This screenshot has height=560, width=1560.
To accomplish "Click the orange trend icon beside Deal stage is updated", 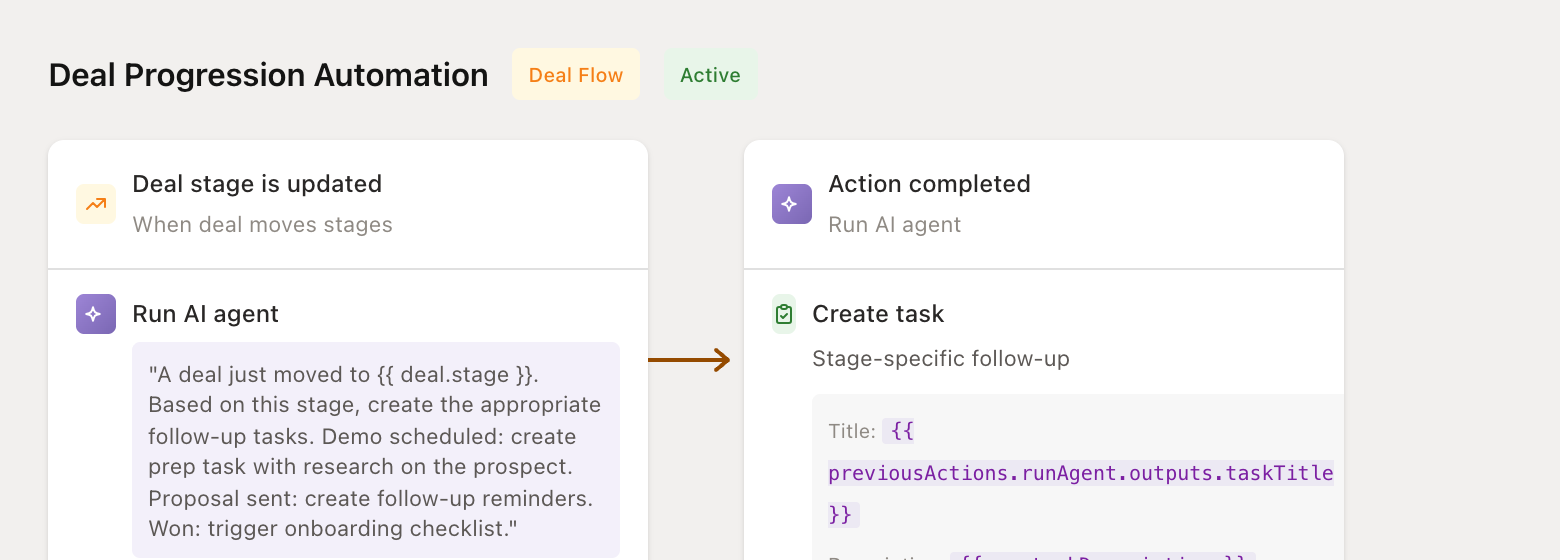I will point(96,204).
